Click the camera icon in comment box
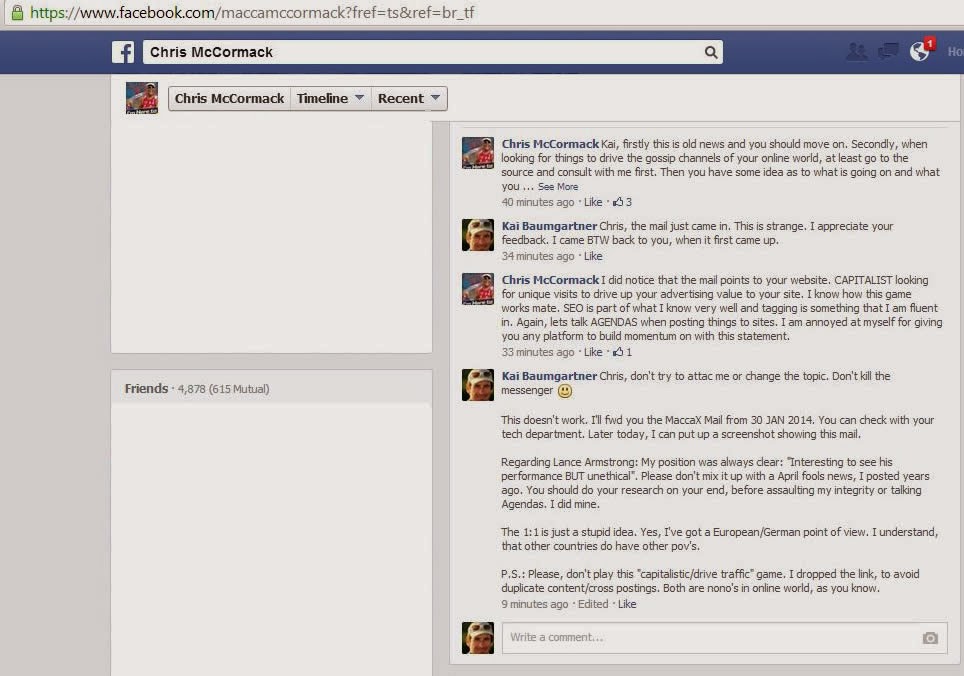Viewport: 964px width, 676px height. [x=930, y=638]
